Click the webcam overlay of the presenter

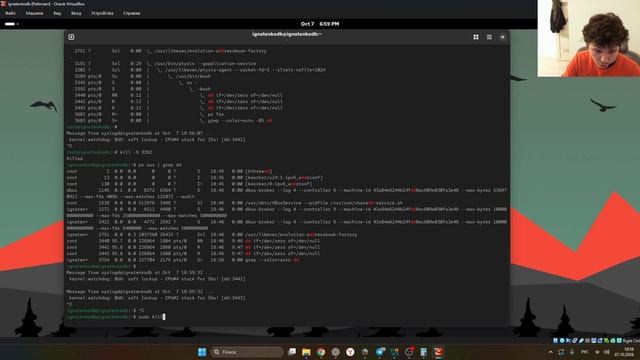(x=589, y=38)
